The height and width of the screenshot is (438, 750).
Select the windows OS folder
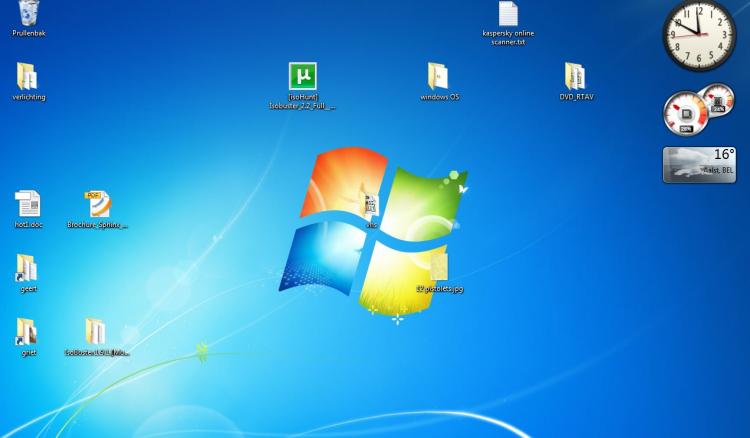438,77
